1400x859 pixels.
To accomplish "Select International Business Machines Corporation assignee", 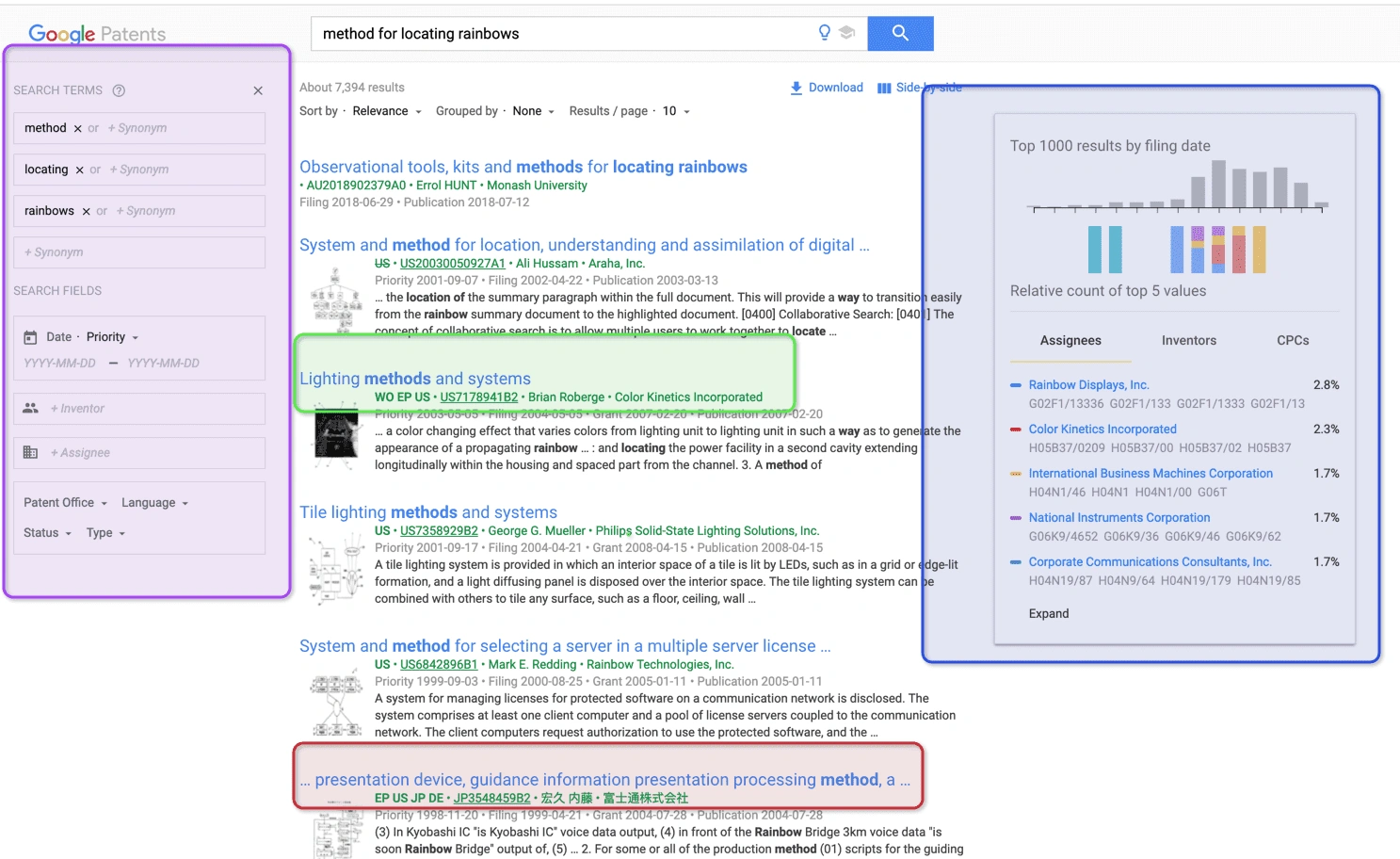I will 1151,474.
